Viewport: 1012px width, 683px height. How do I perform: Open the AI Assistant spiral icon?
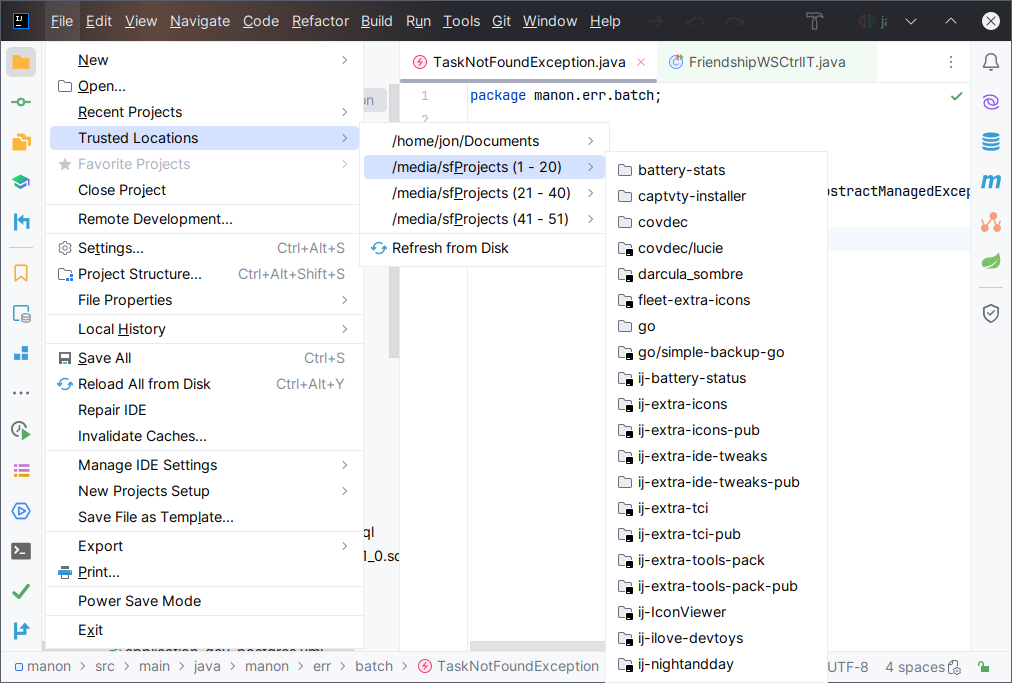point(991,101)
